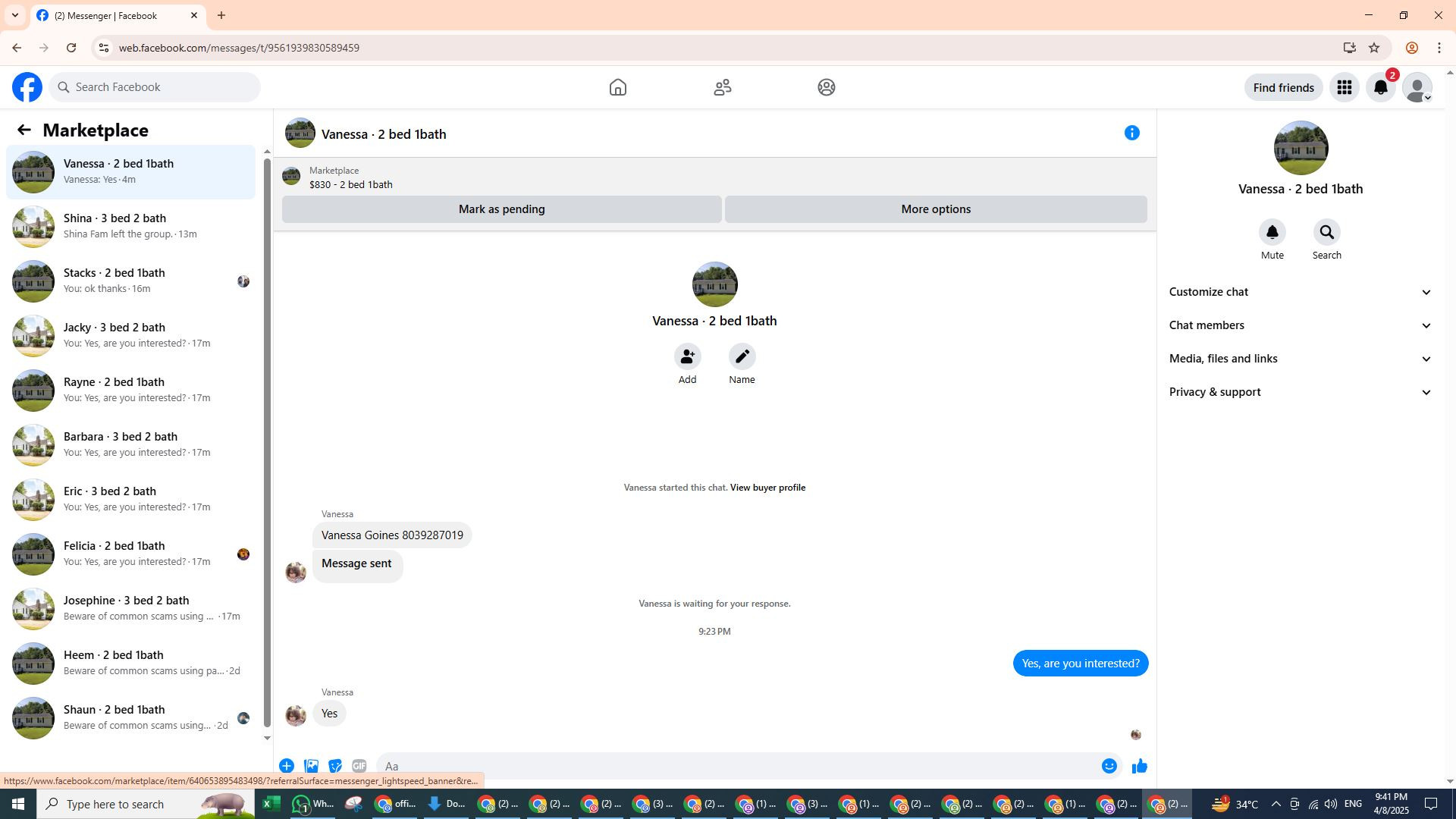1456x819 pixels.
Task: Click the Name edit pencil icon
Action: (742, 357)
